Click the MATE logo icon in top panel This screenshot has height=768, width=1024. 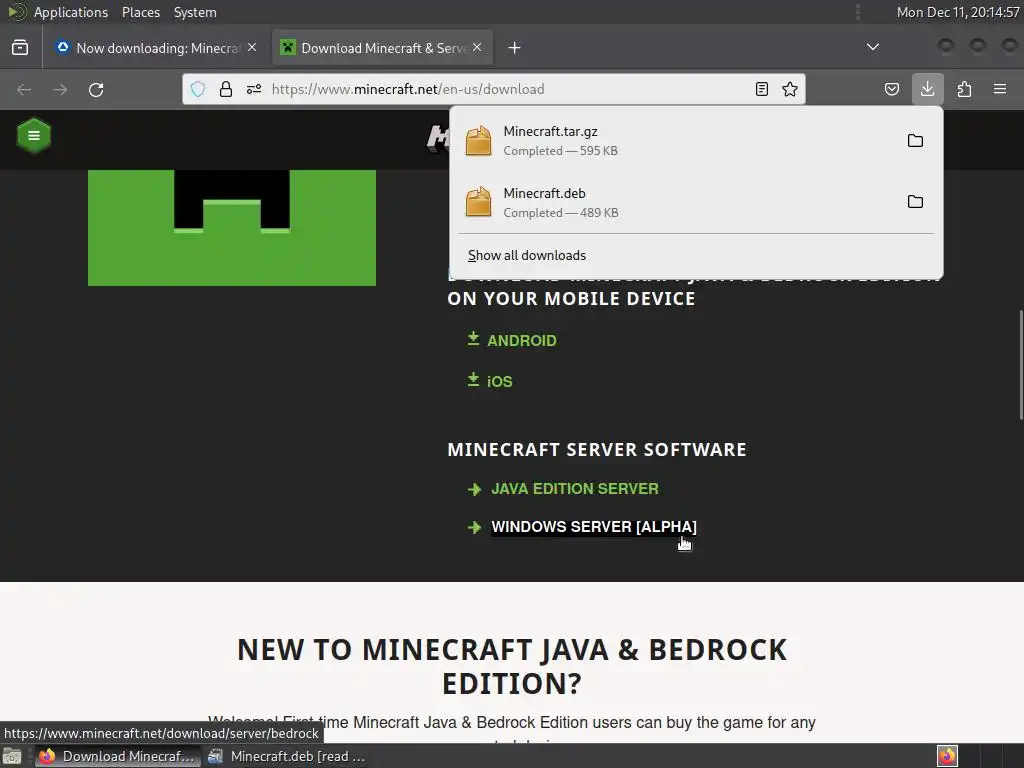[x=17, y=12]
